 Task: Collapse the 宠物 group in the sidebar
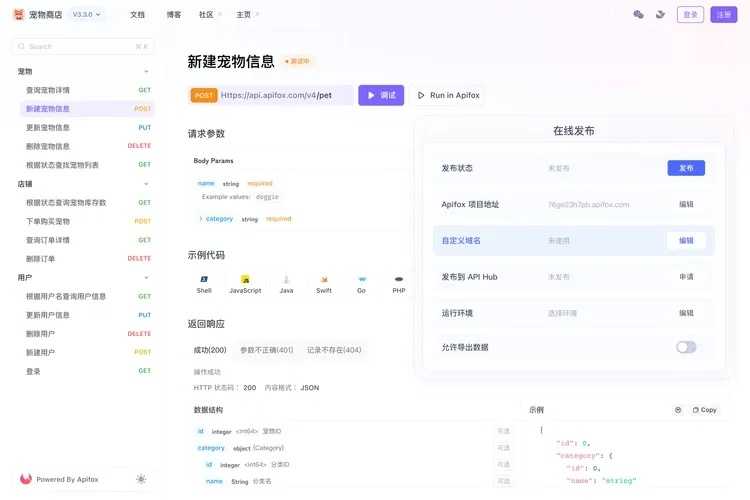point(146,71)
